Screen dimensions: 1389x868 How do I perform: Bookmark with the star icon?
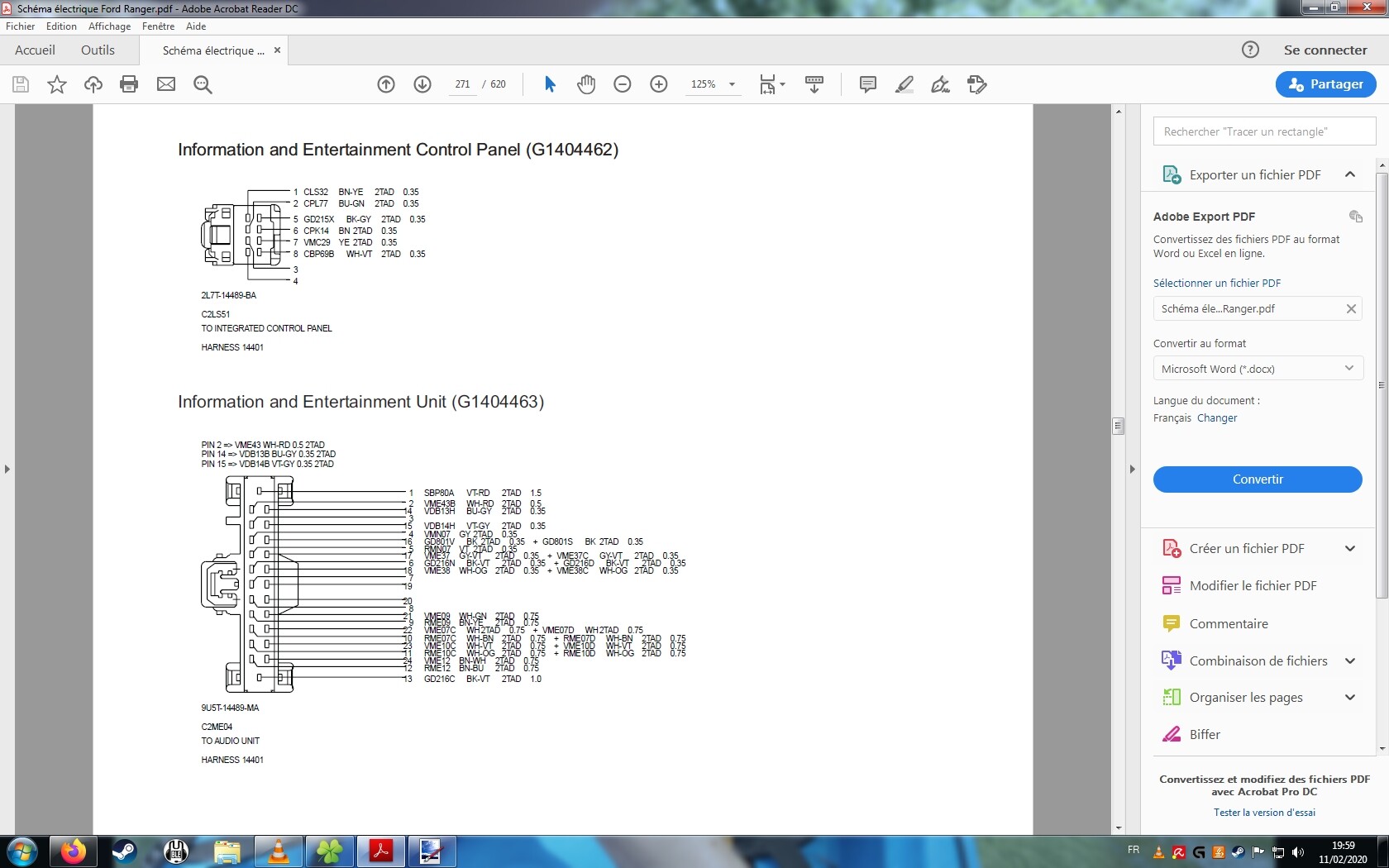(57, 84)
